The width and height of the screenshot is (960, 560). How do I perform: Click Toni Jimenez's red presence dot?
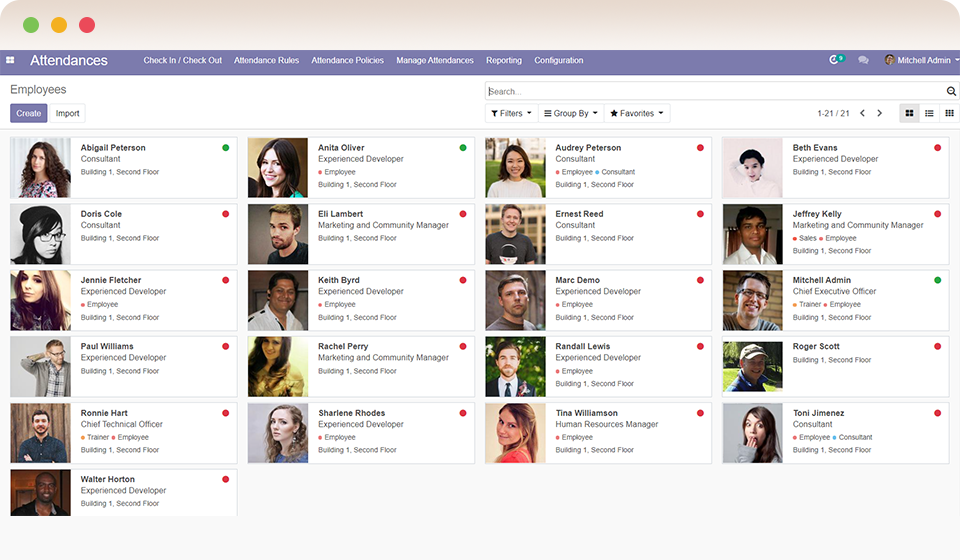[x=937, y=413]
